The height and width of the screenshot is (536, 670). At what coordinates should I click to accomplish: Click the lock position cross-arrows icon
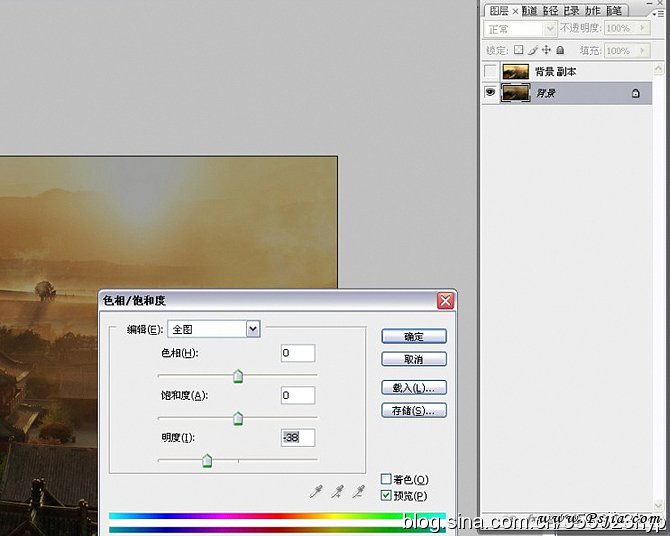pyautogui.click(x=546, y=50)
